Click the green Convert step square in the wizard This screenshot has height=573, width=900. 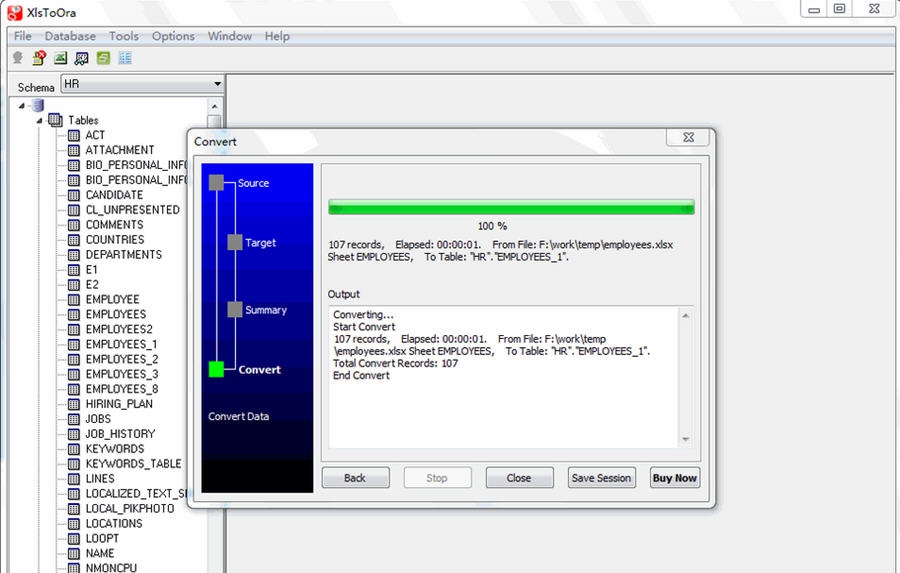click(x=216, y=369)
